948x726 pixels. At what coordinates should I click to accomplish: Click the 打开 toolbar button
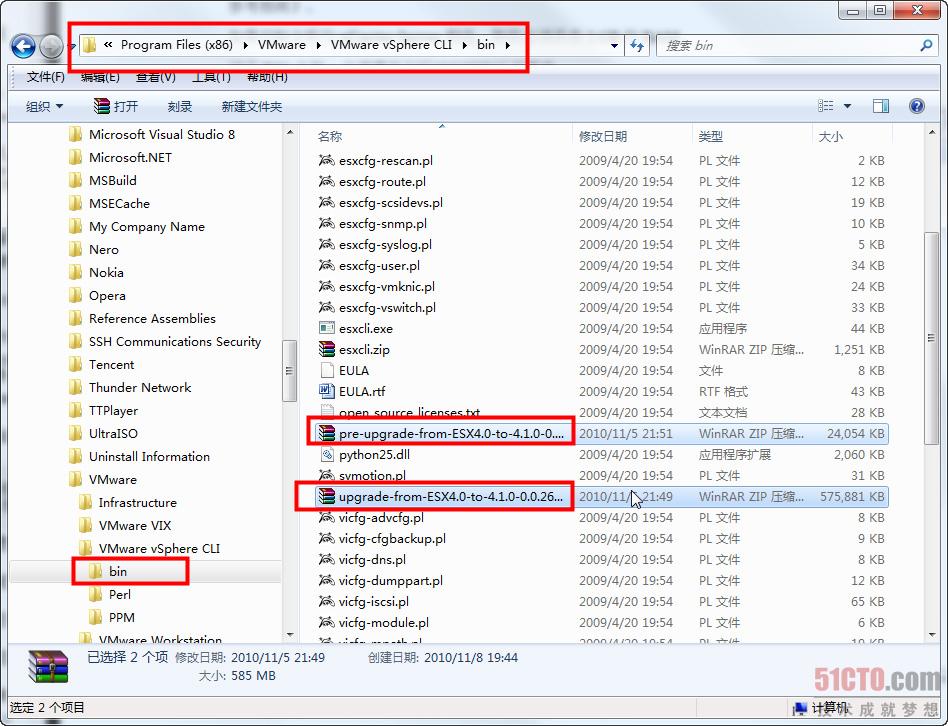[x=115, y=106]
